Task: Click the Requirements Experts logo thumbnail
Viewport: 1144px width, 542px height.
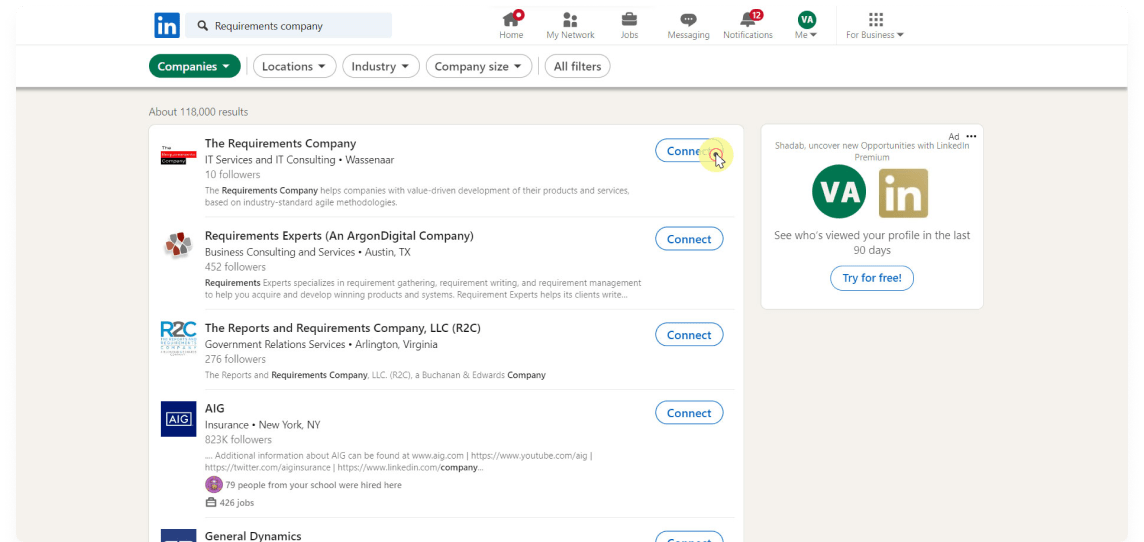Action: tap(179, 244)
